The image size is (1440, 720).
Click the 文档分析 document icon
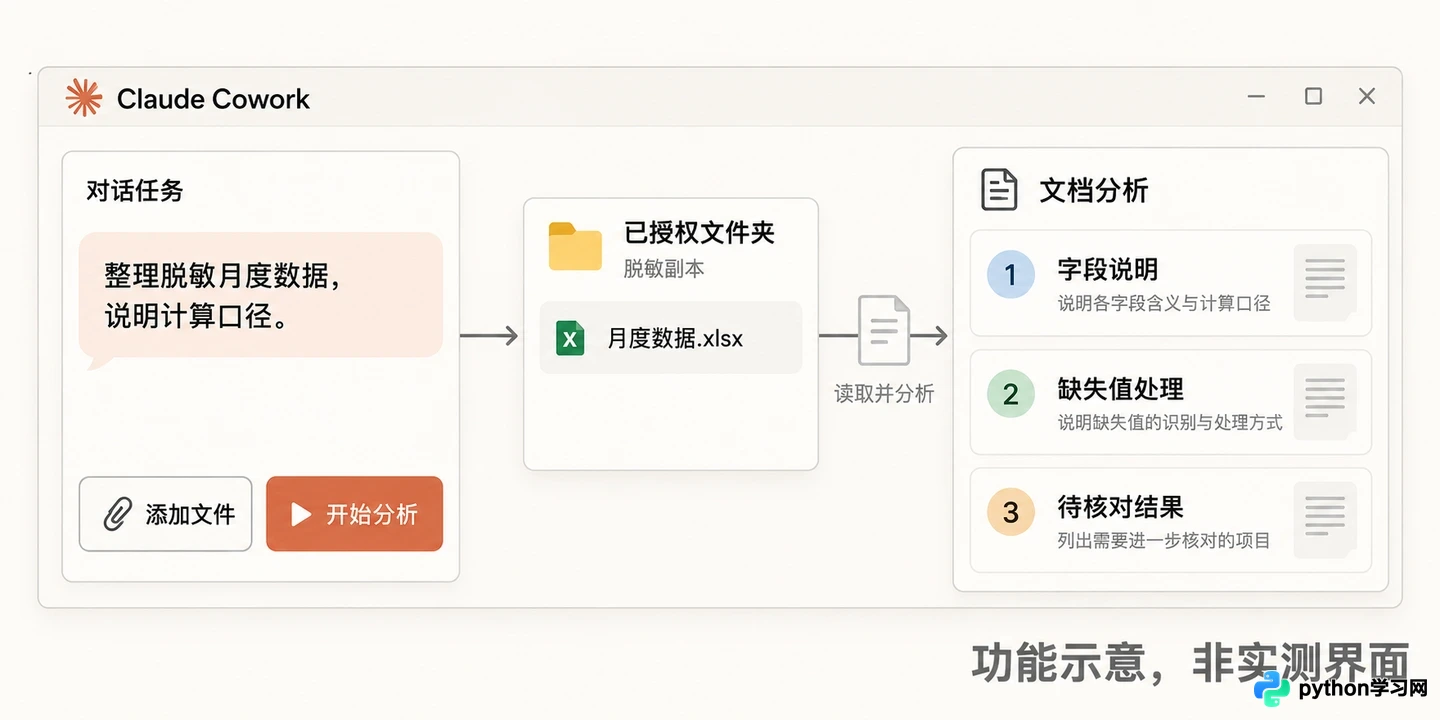999,190
